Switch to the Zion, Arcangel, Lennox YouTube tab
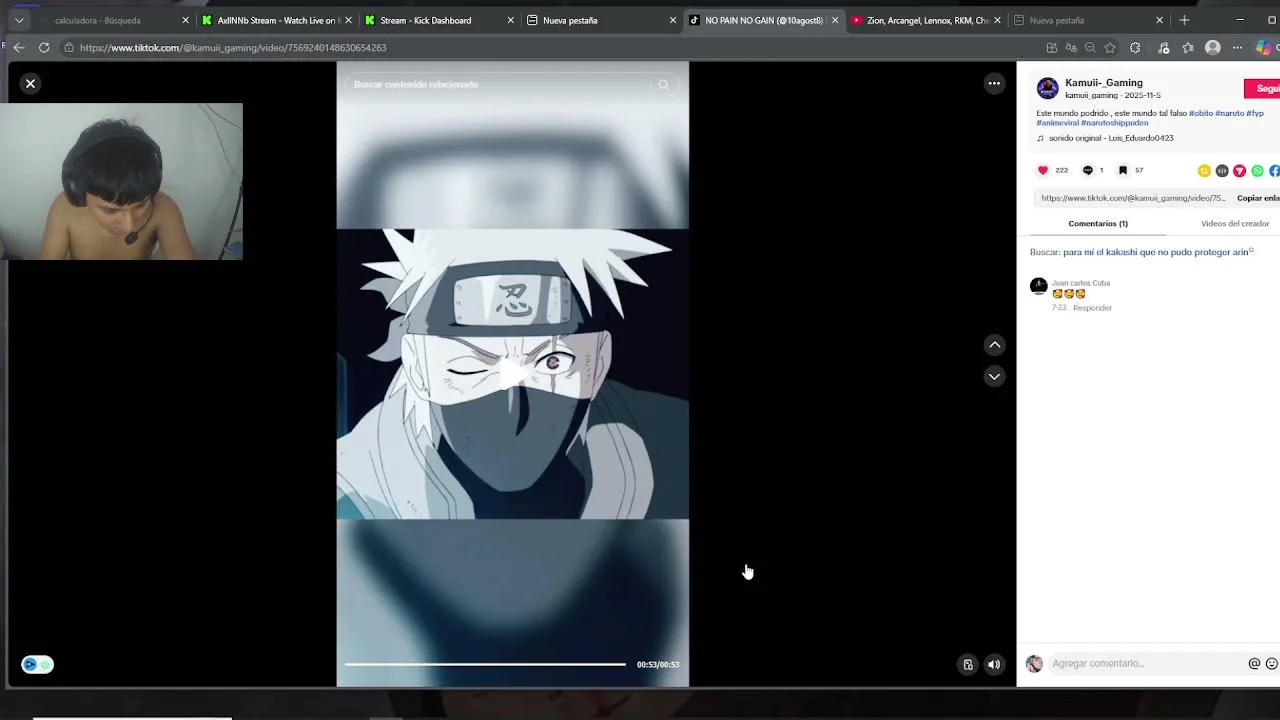The image size is (1280, 720). point(927,20)
